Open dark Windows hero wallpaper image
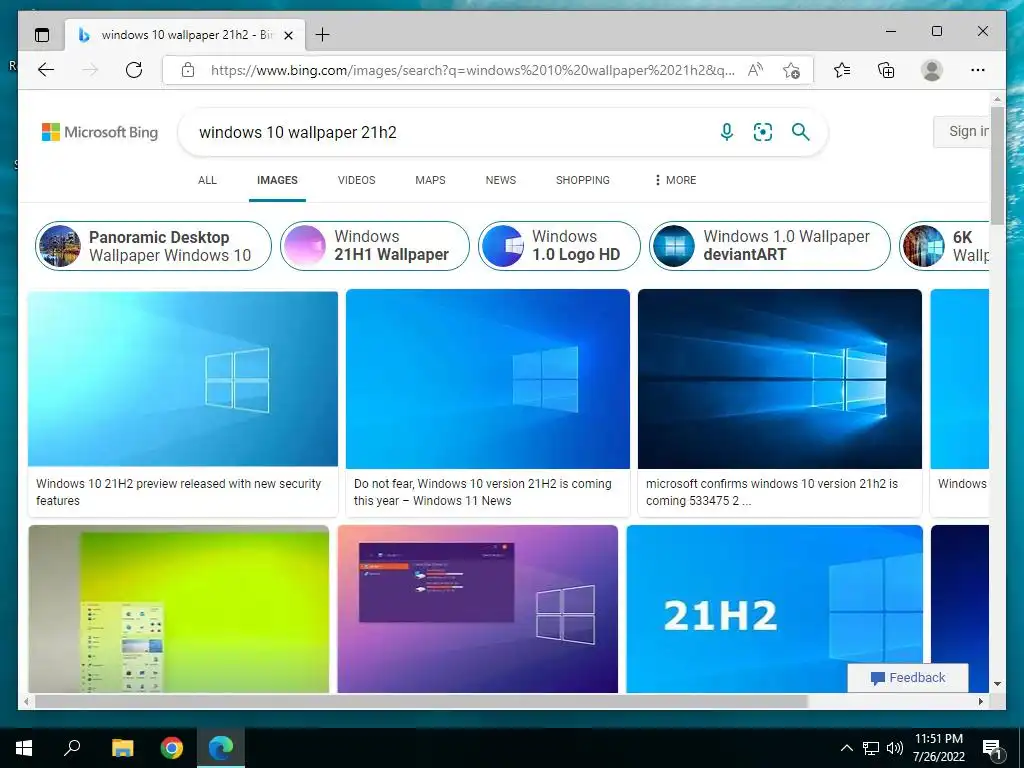Viewport: 1024px width, 768px height. coord(780,379)
